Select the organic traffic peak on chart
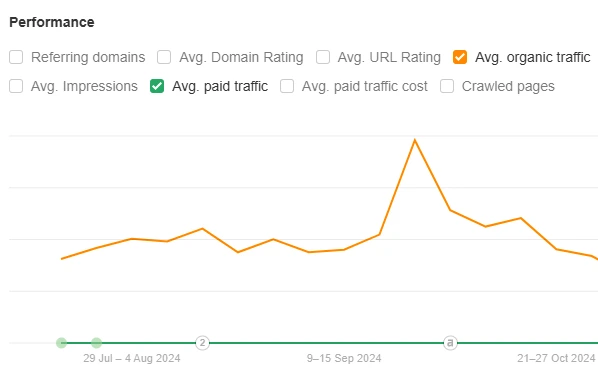 click(415, 140)
